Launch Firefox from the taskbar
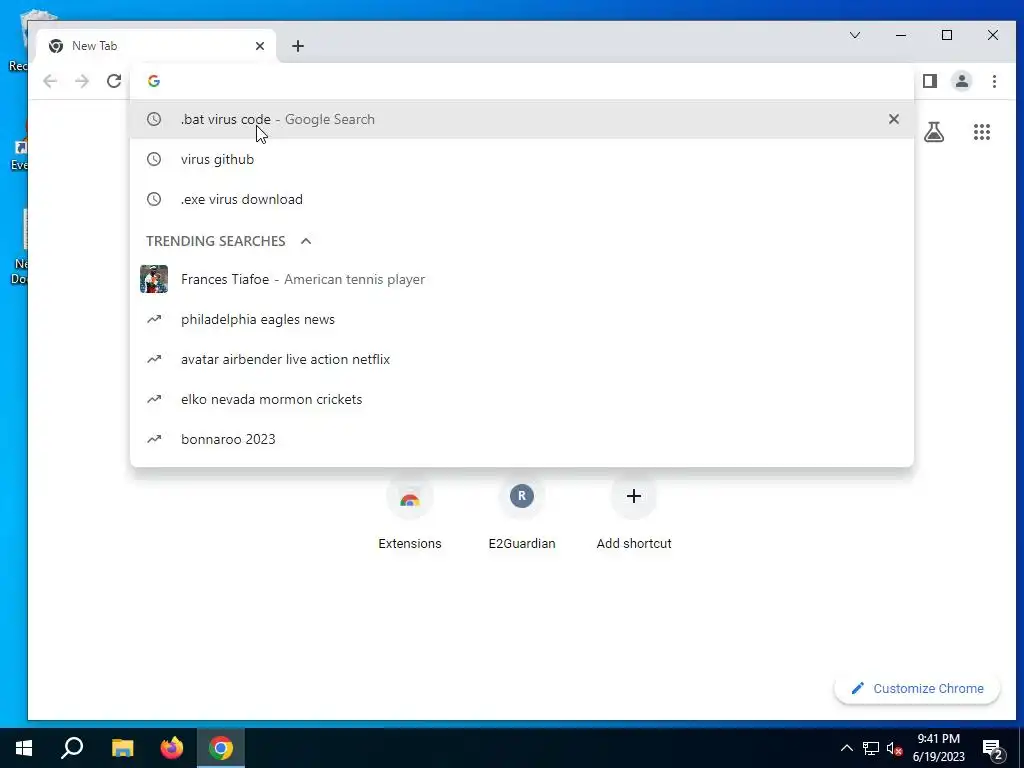This screenshot has width=1024, height=768. point(172,748)
